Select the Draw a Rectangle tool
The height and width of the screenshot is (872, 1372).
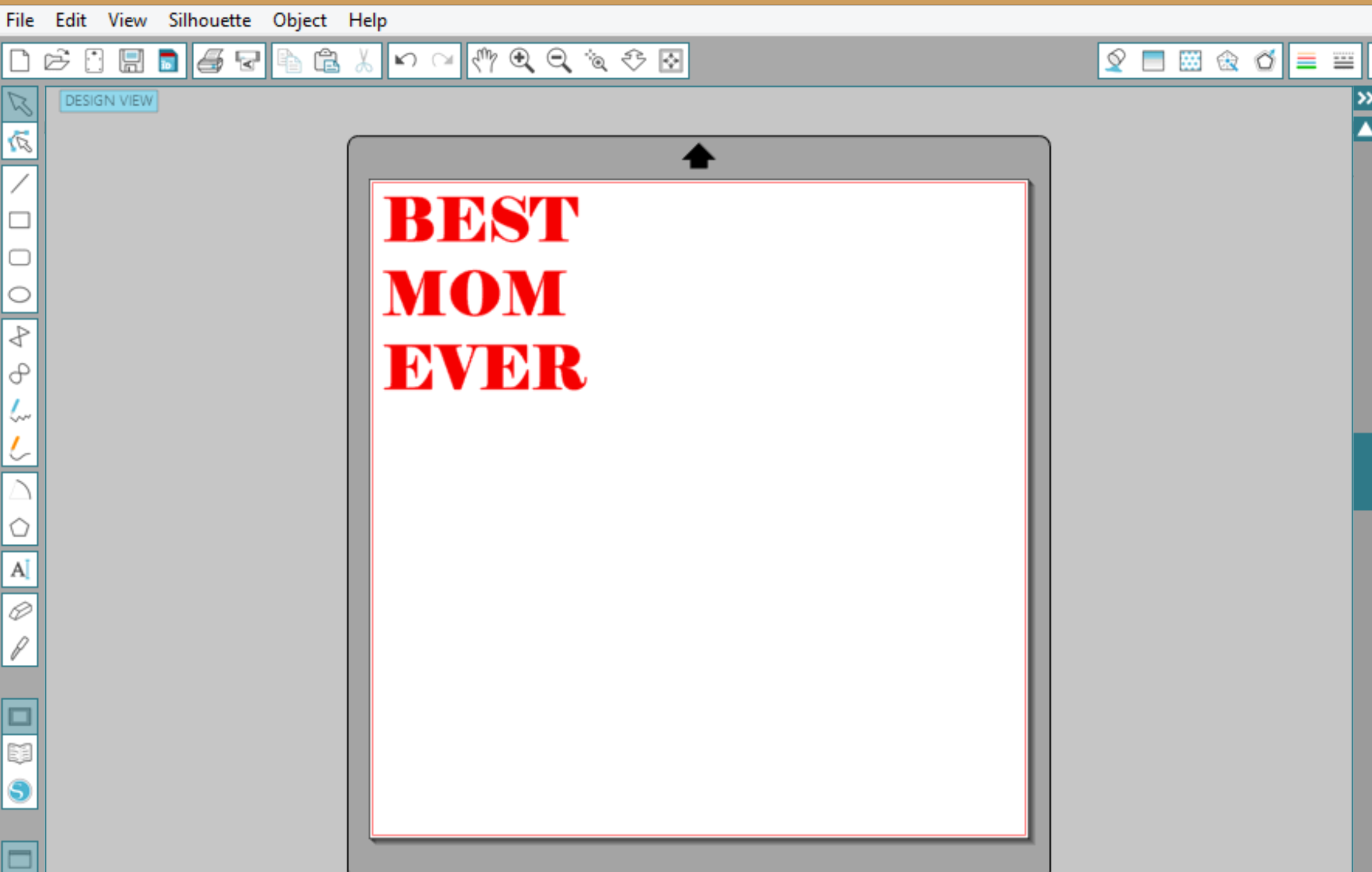pos(20,220)
